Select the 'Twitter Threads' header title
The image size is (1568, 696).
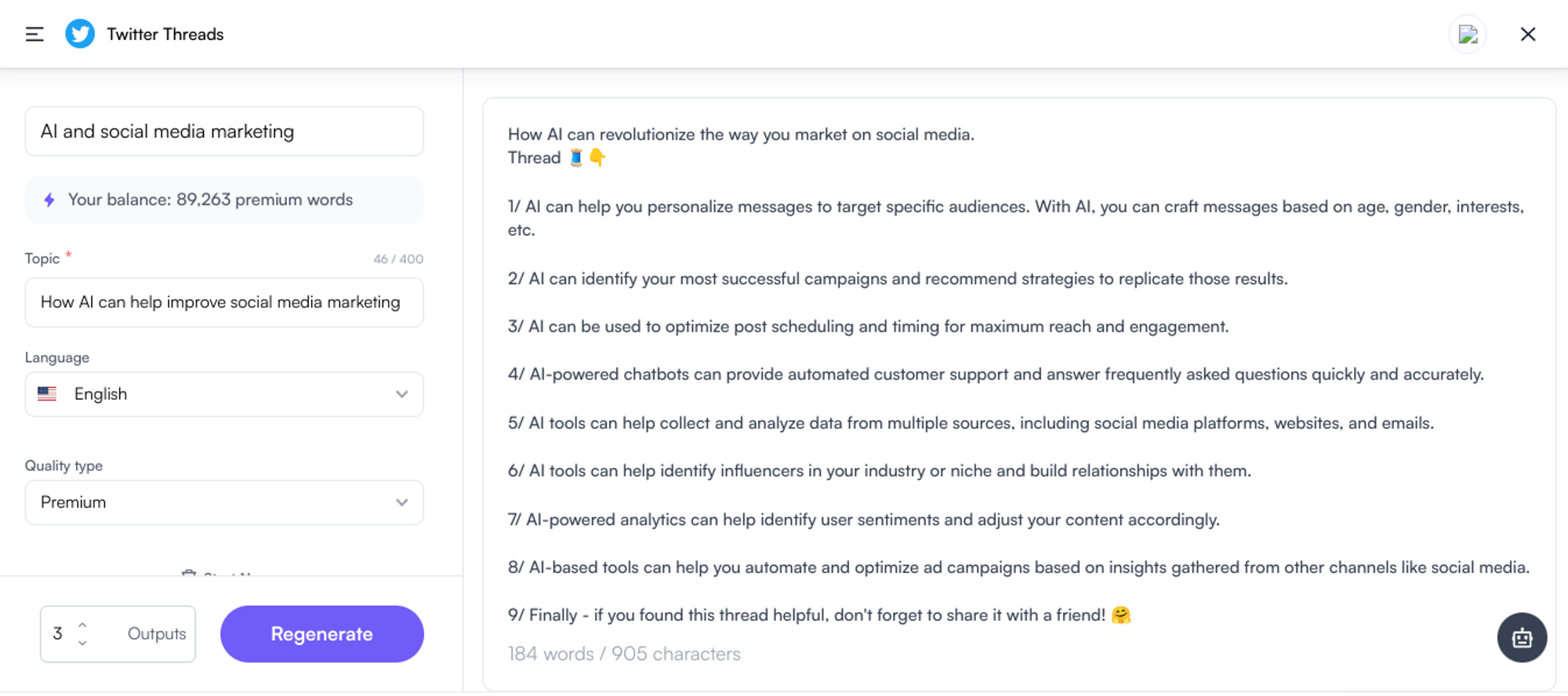point(165,34)
